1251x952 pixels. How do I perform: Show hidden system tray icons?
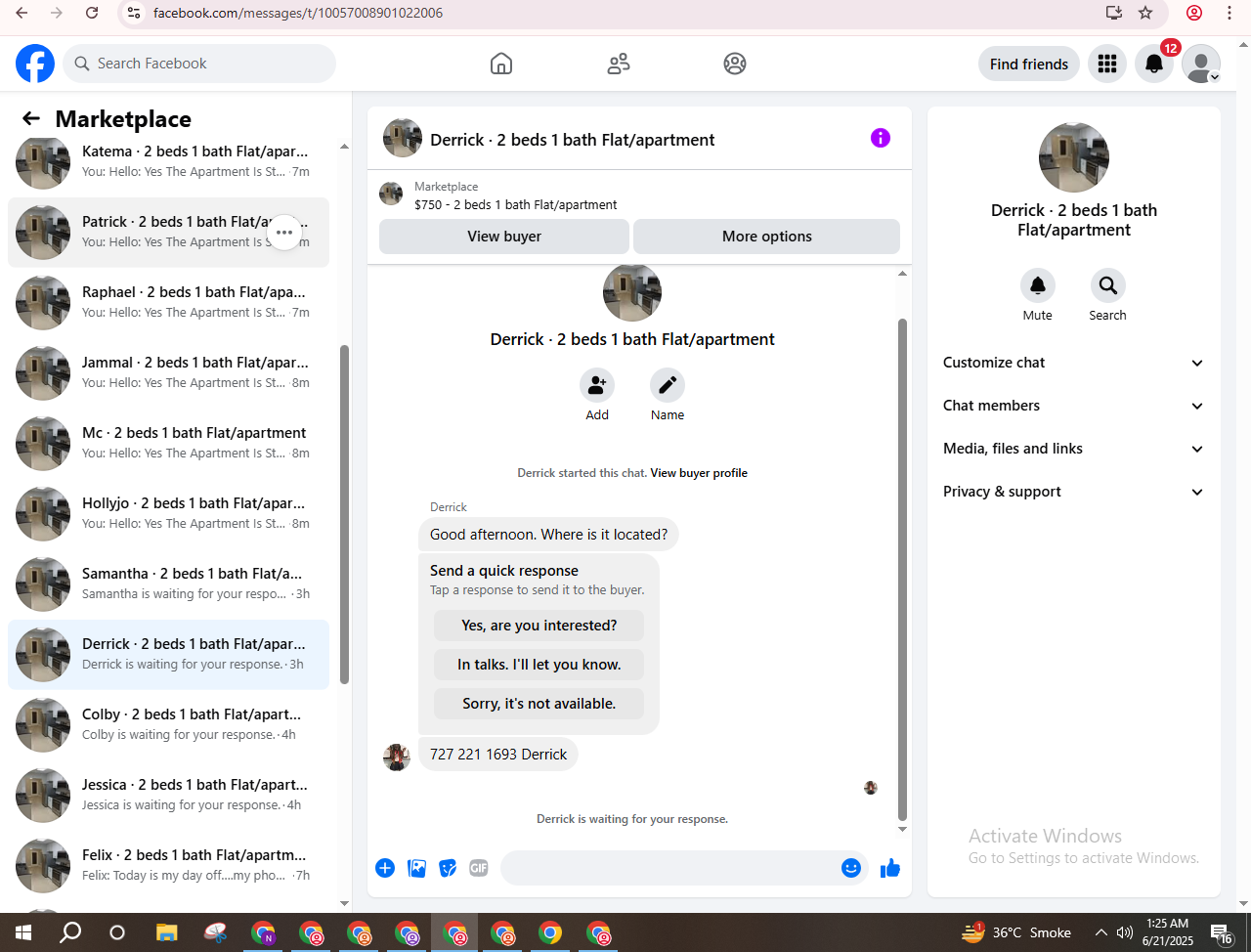[x=1100, y=932]
